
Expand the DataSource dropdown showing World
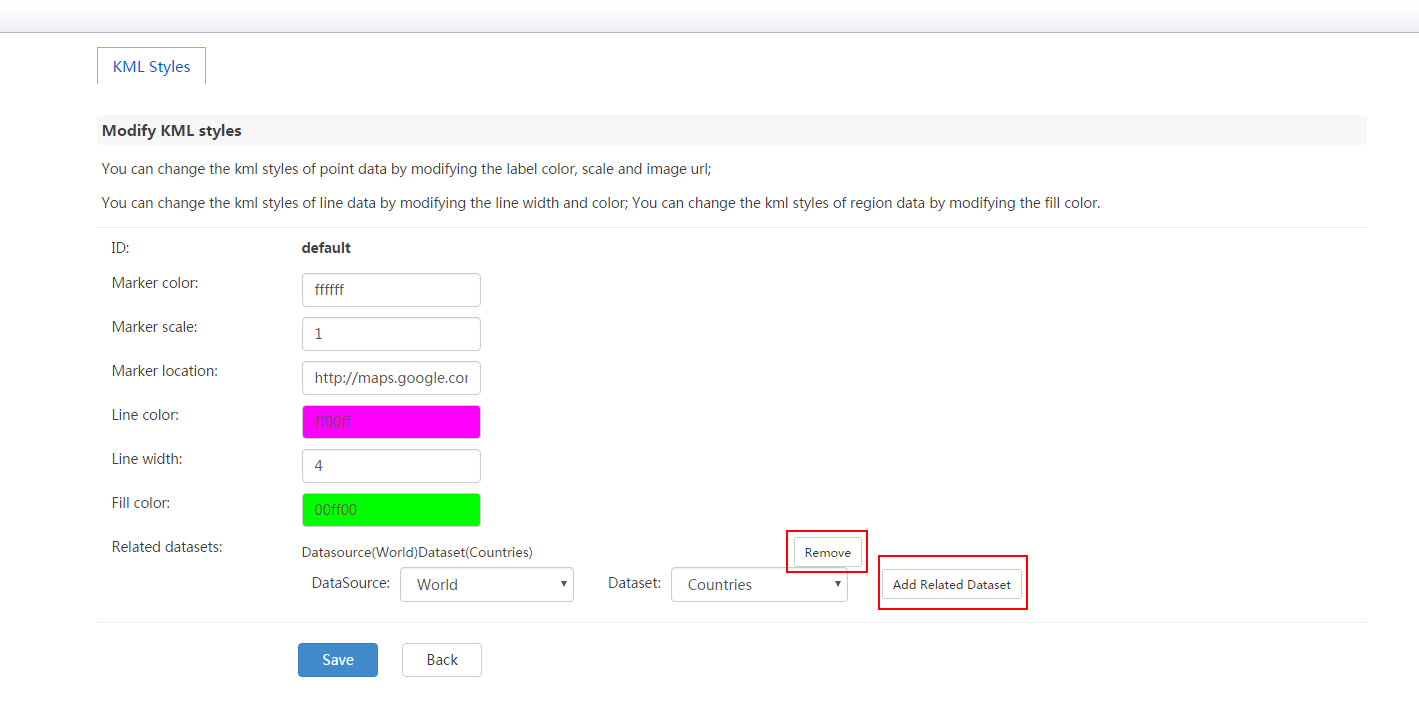click(x=487, y=585)
